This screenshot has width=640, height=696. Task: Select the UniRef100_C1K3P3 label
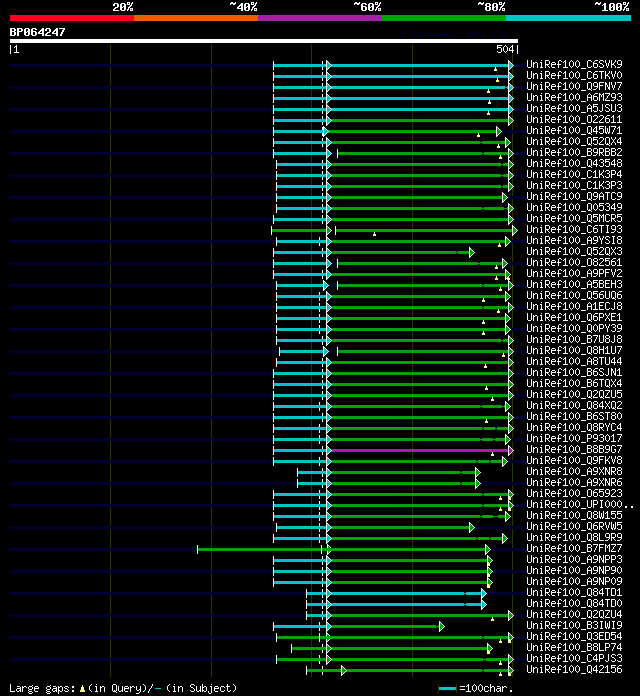(574, 186)
